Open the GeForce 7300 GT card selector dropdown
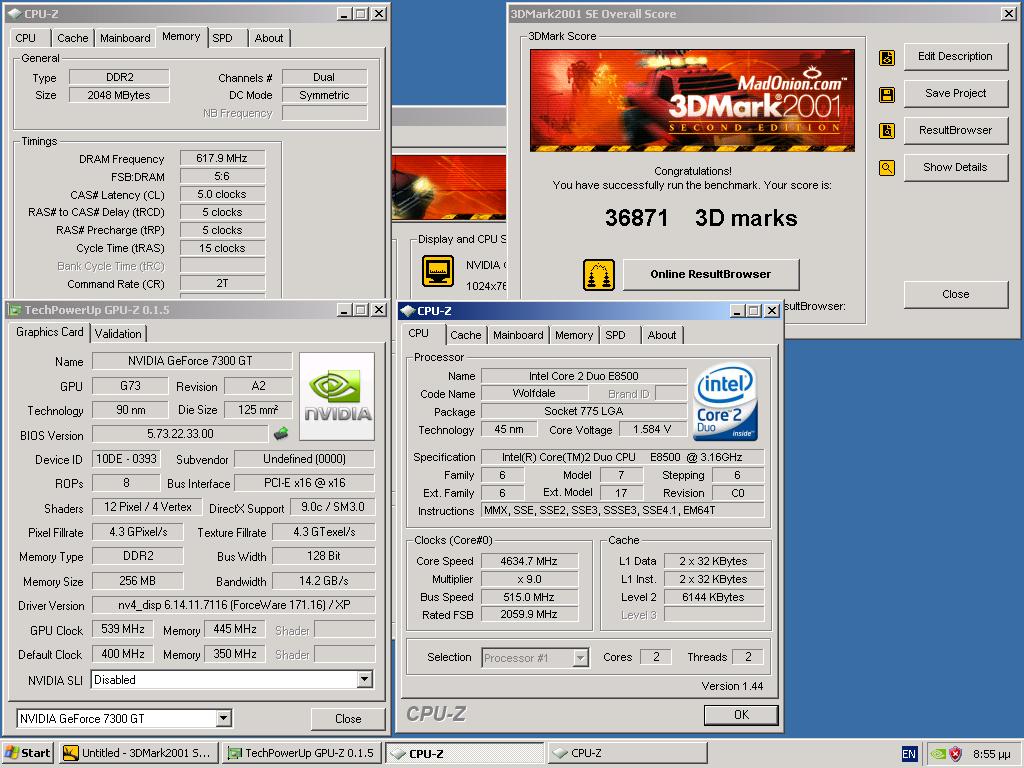1024x768 pixels. point(223,718)
